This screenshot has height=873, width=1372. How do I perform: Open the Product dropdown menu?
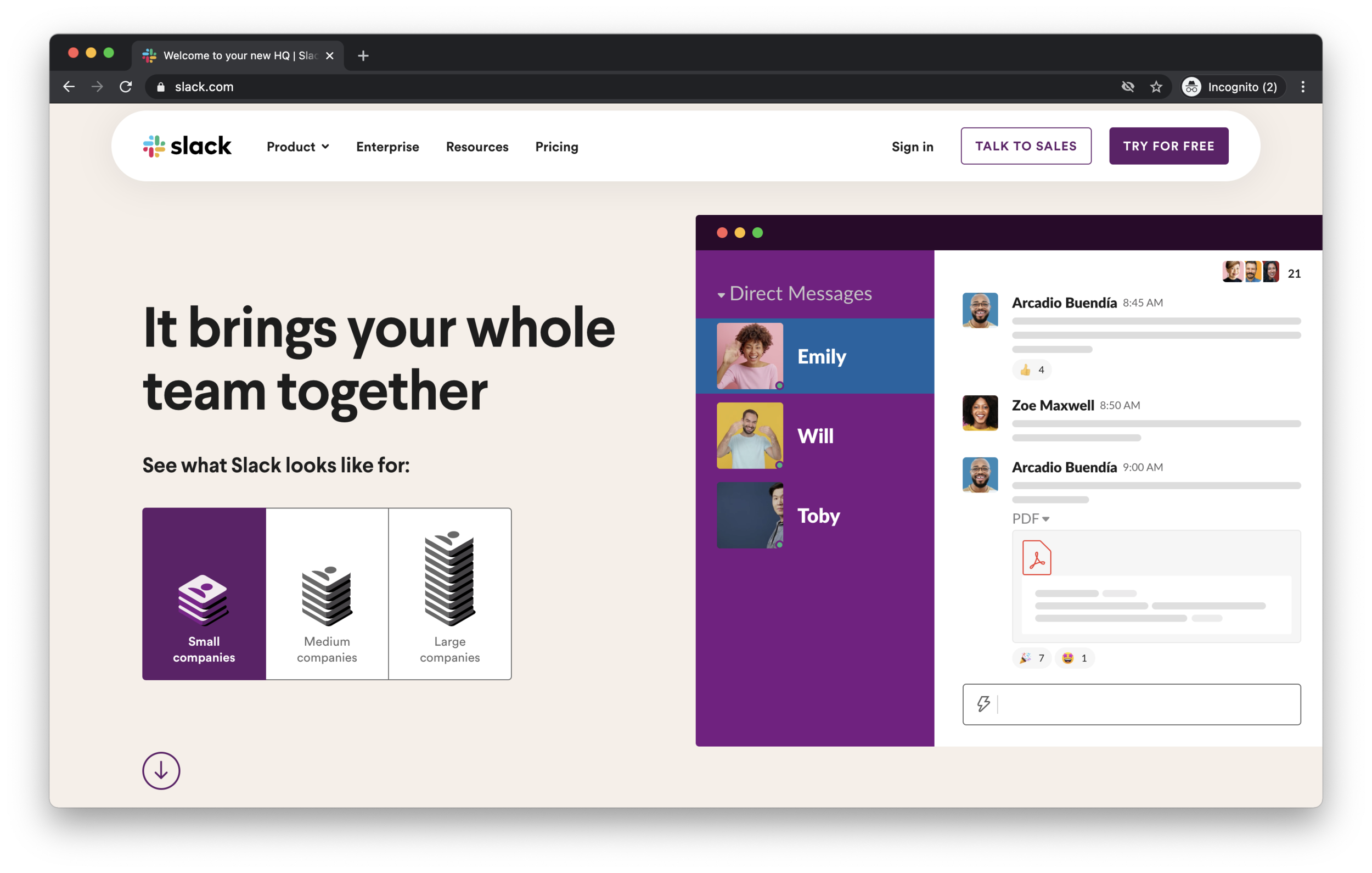click(x=296, y=146)
